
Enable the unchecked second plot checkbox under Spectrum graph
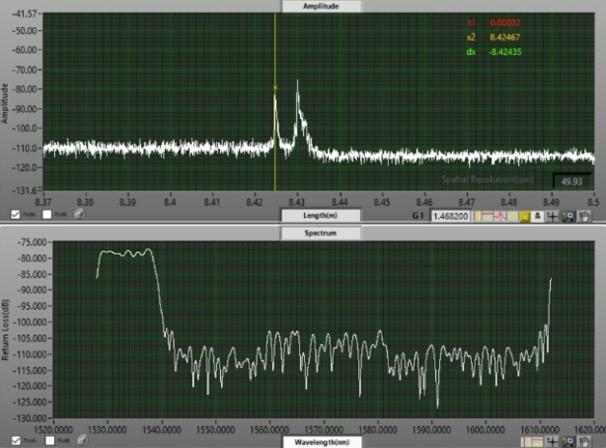(47, 439)
